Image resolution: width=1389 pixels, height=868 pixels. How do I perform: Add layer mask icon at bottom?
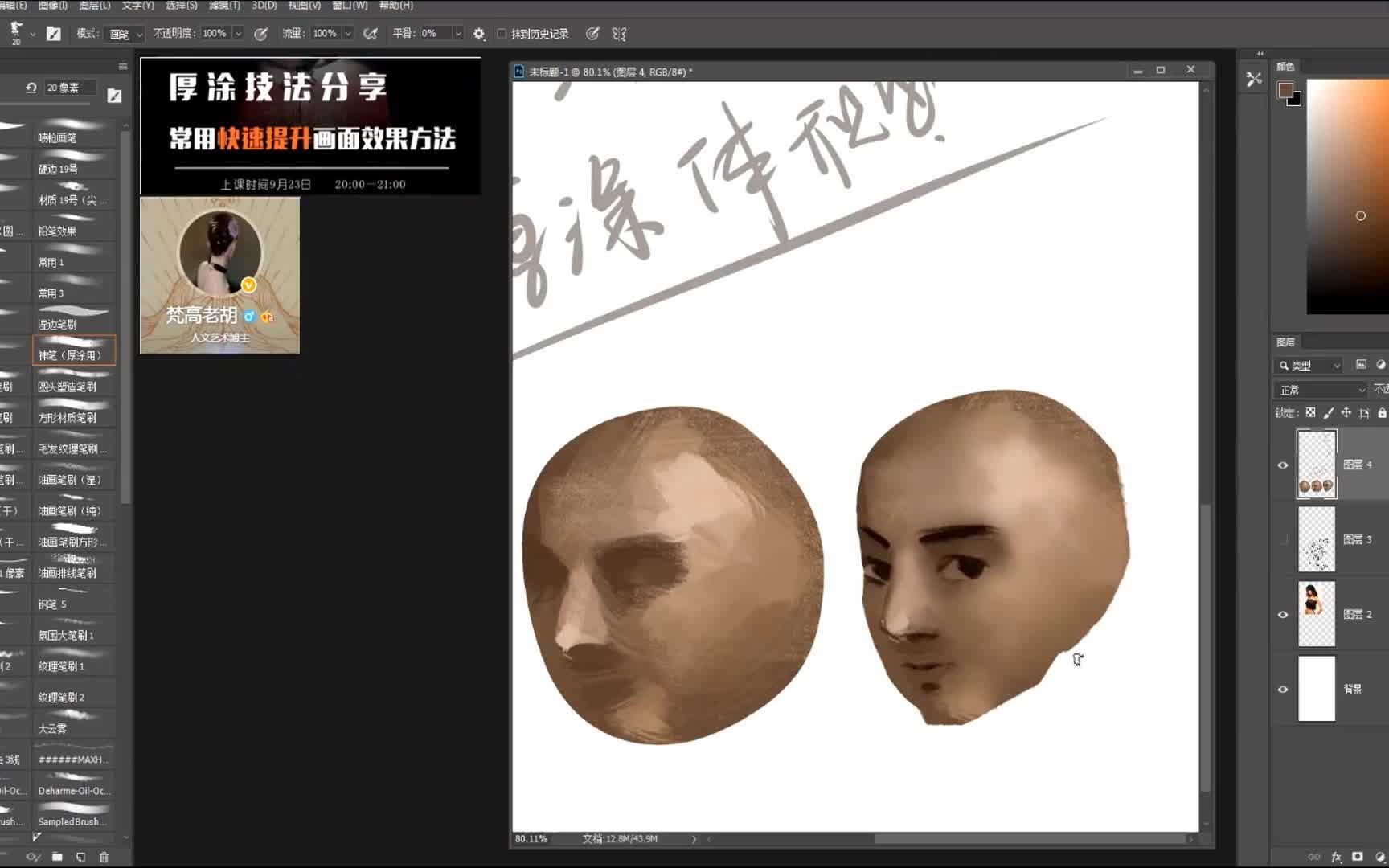click(1358, 857)
